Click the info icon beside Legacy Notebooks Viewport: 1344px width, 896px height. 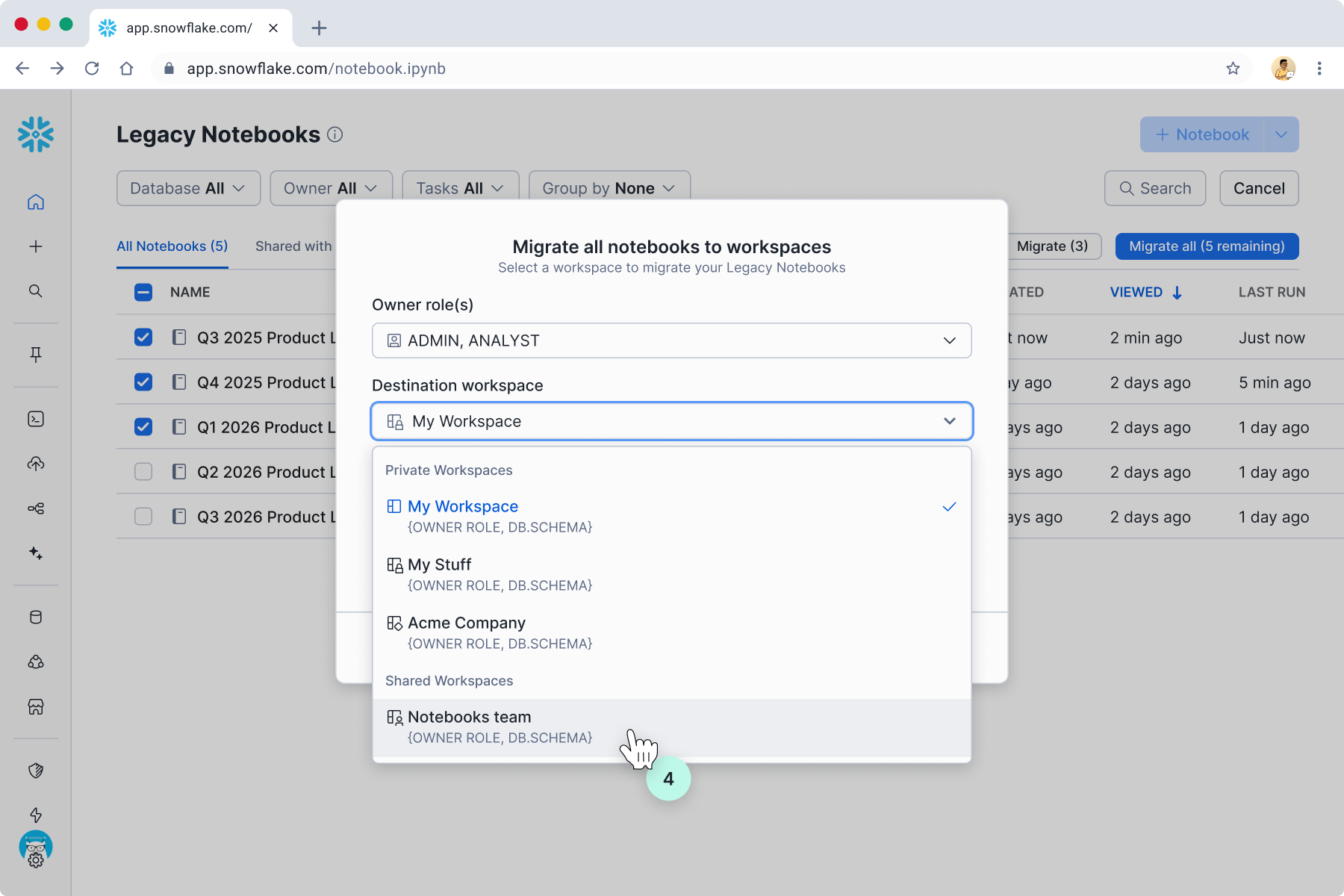335,134
